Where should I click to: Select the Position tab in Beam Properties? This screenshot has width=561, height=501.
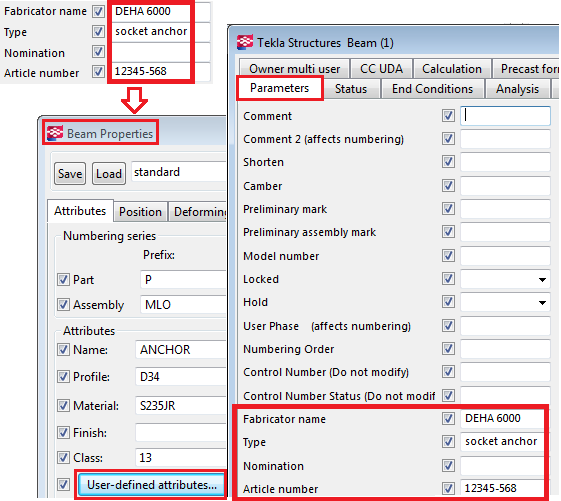(x=140, y=211)
